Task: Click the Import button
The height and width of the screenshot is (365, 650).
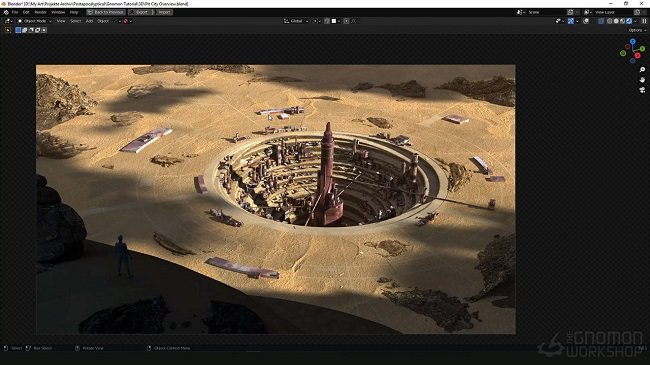Action: click(164, 12)
